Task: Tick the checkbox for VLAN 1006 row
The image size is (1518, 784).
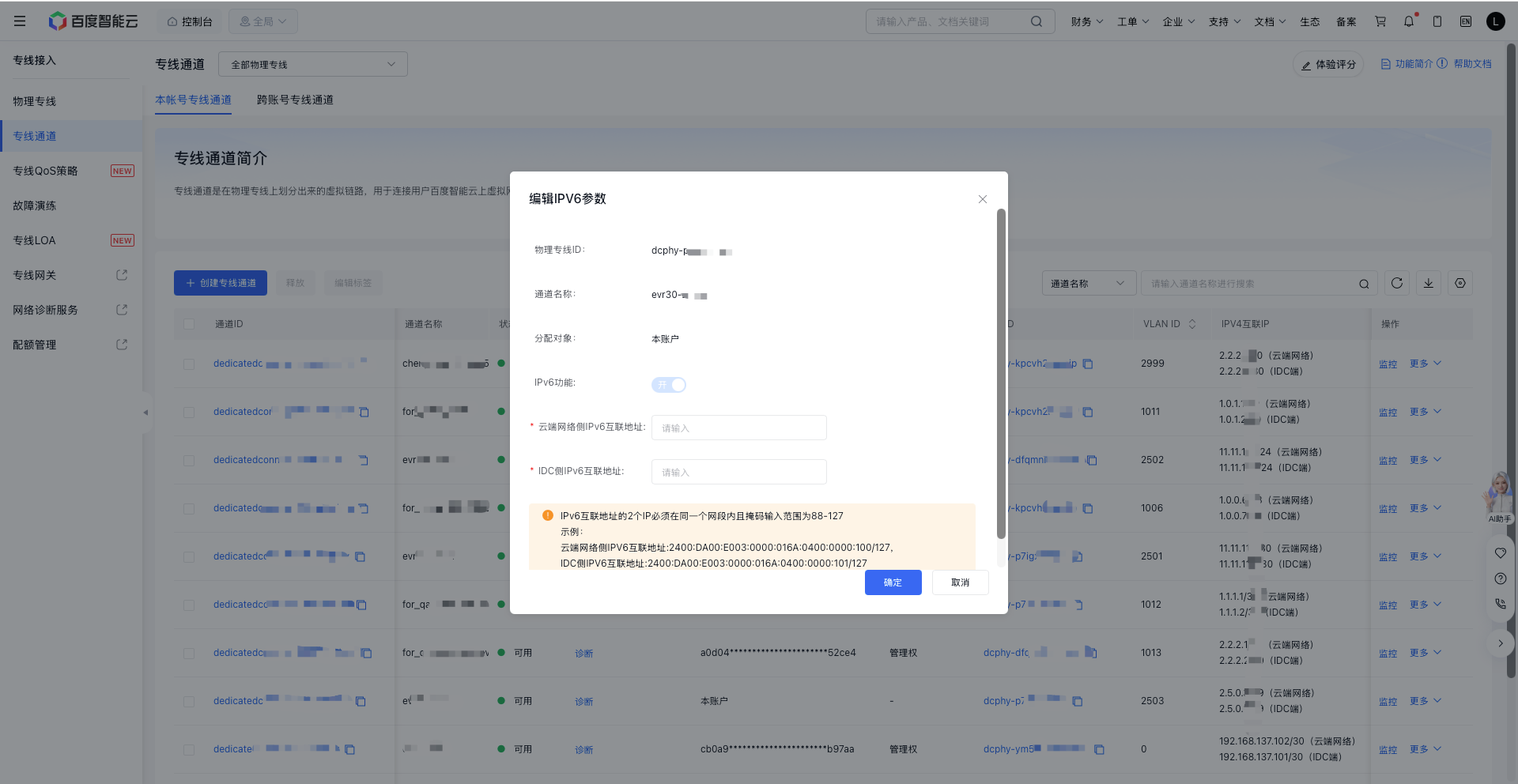Action: pos(189,509)
